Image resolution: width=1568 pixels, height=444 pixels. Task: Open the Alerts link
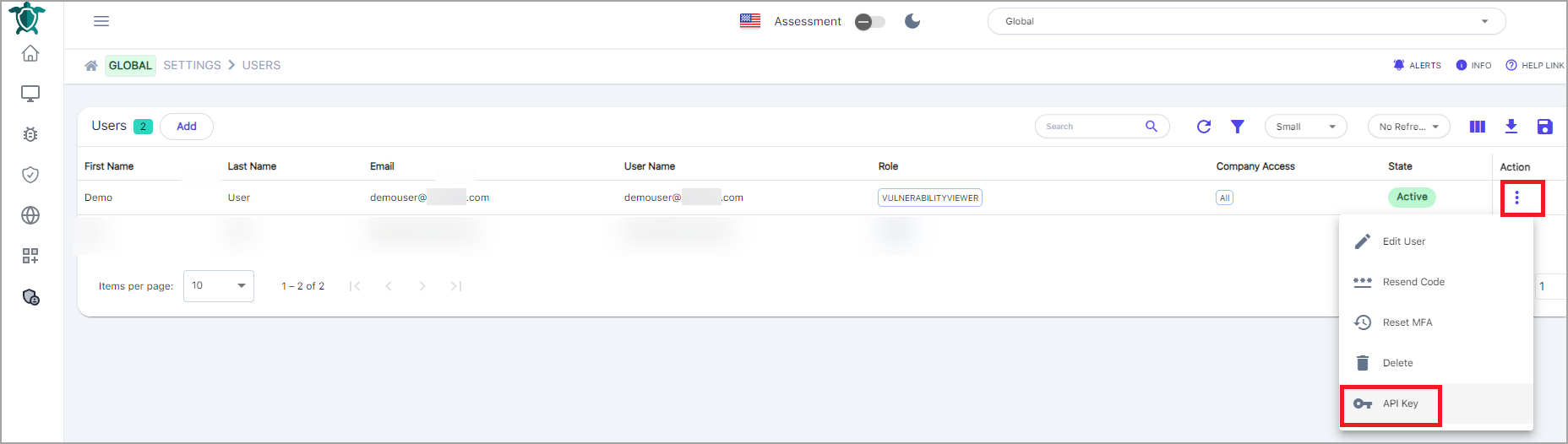tap(1418, 65)
